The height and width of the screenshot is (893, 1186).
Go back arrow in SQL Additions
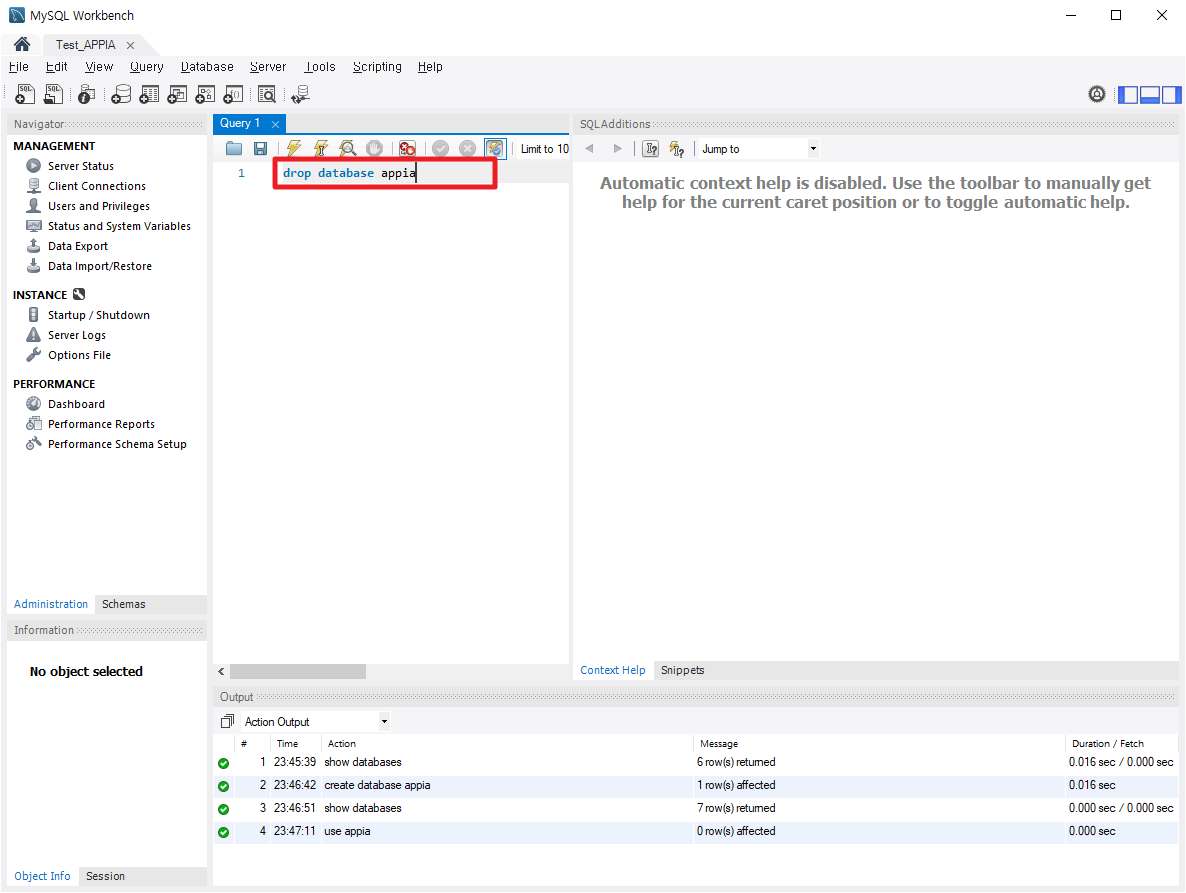589,149
